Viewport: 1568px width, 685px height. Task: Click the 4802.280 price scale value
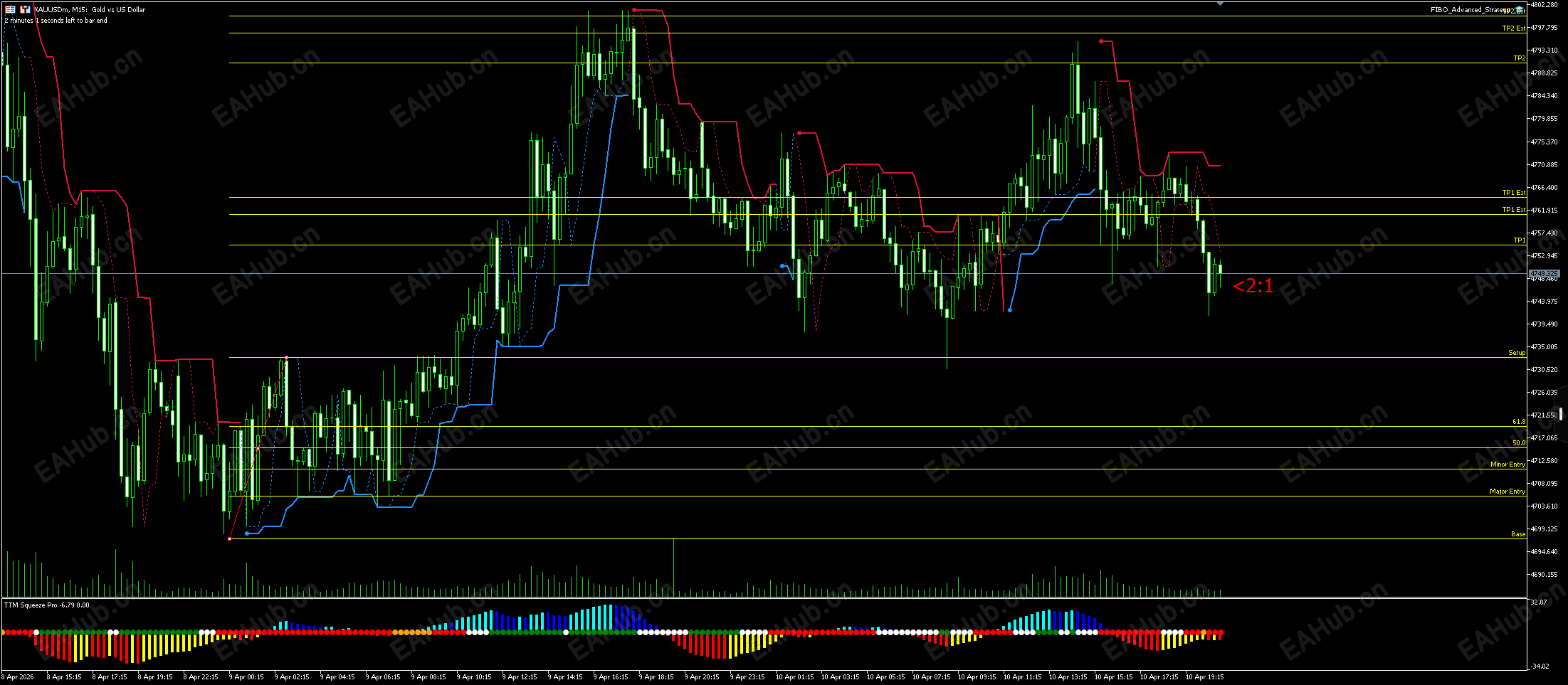[x=1545, y=5]
